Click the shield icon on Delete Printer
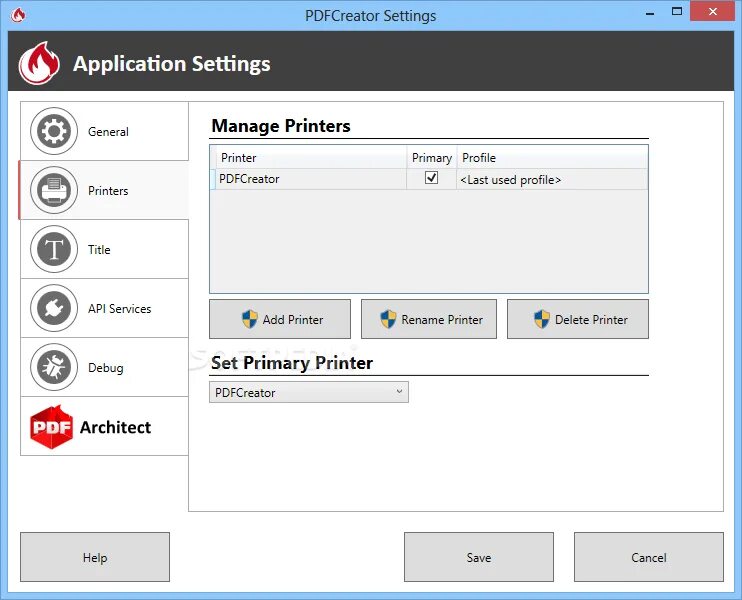 [x=542, y=319]
